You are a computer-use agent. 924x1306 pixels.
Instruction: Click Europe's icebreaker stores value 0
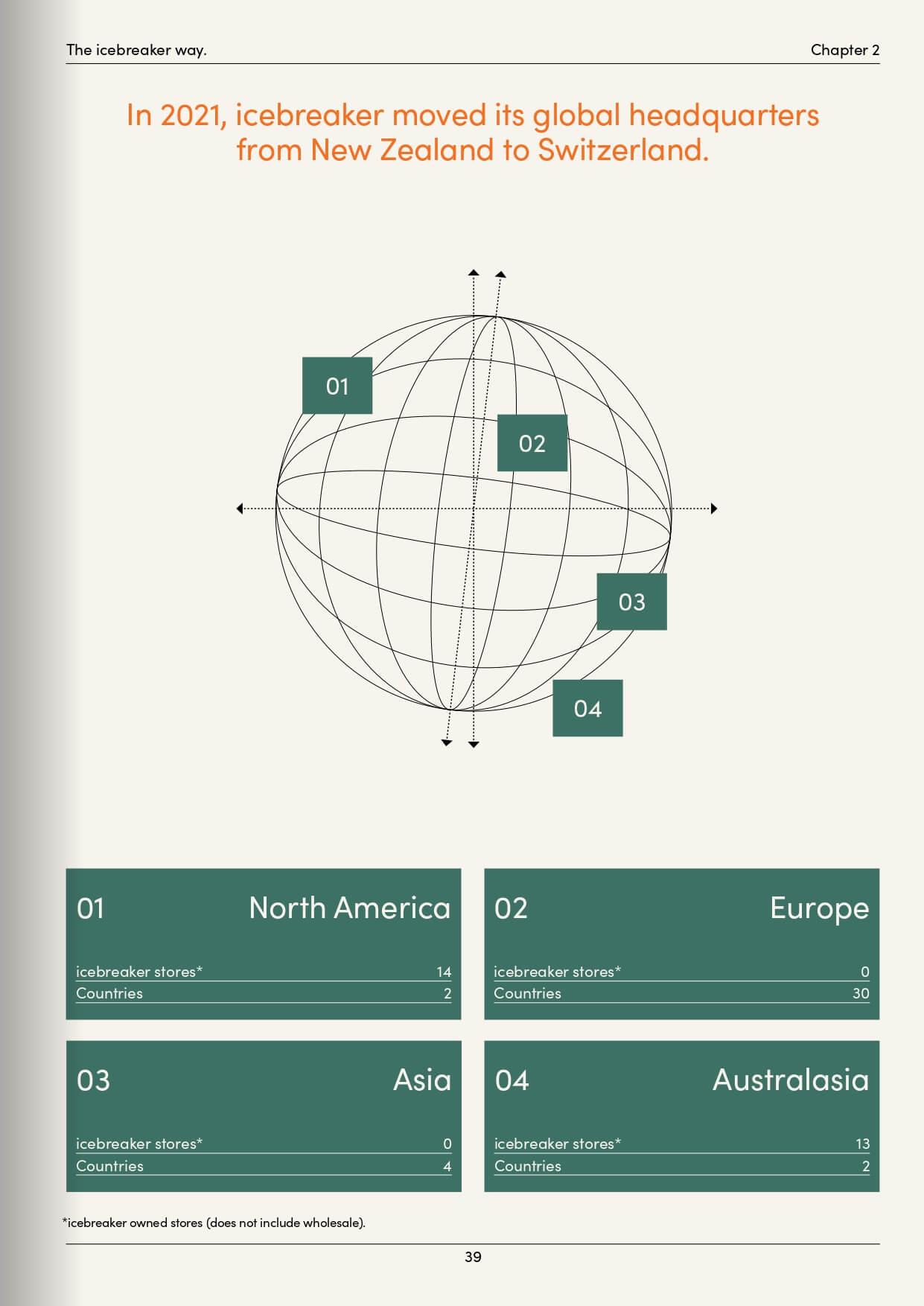pyautogui.click(x=865, y=972)
